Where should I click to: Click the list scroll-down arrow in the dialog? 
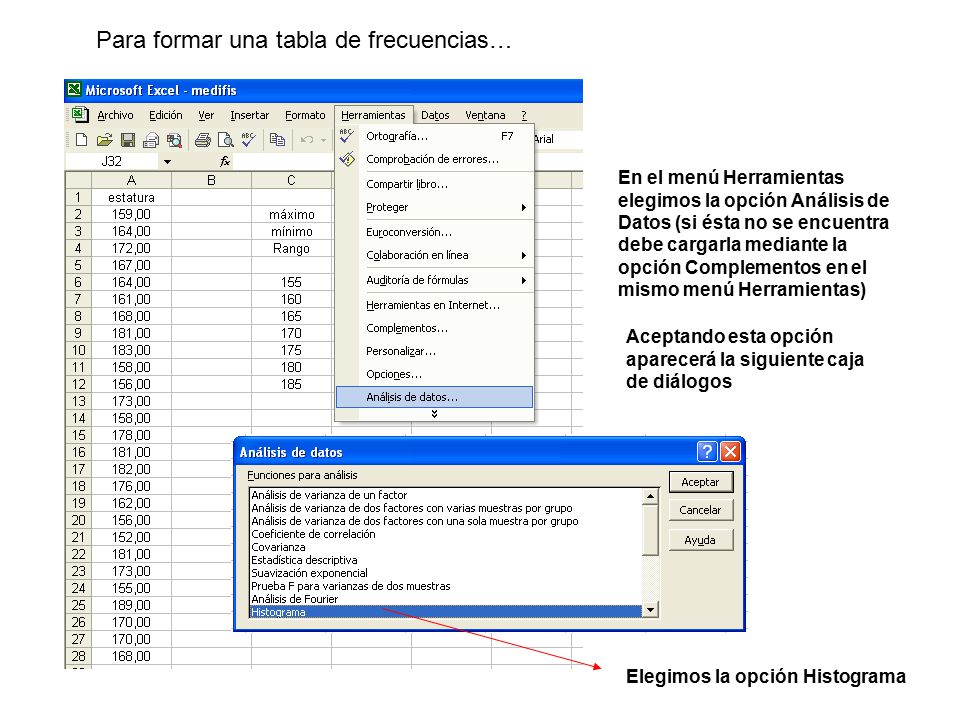[x=650, y=610]
